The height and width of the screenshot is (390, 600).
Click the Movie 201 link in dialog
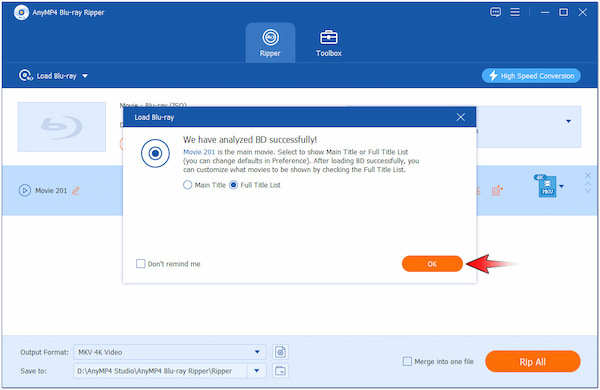tap(199, 152)
